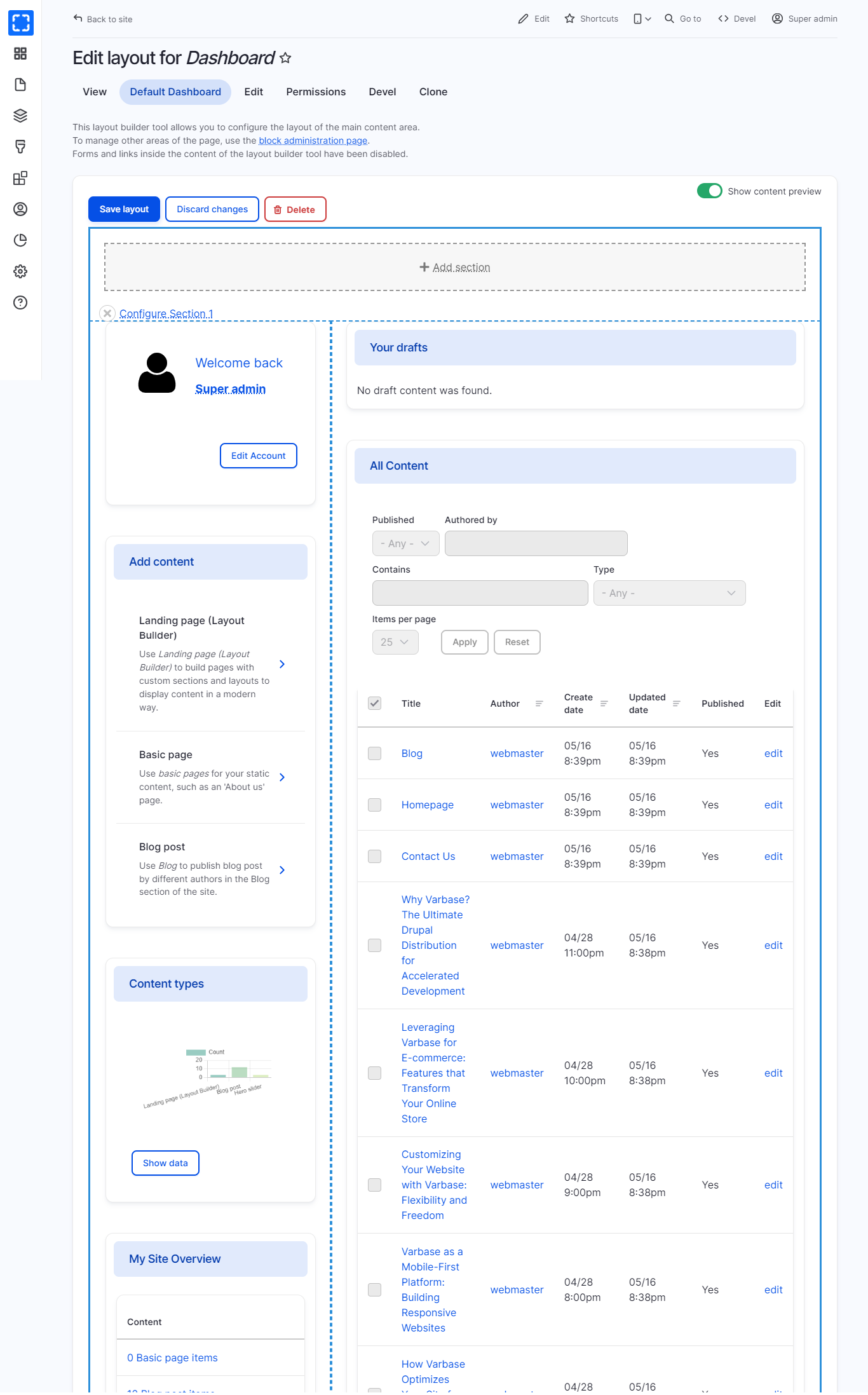This screenshot has width=868, height=1395.
Task: Open the Published filter dropdown
Action: click(405, 543)
